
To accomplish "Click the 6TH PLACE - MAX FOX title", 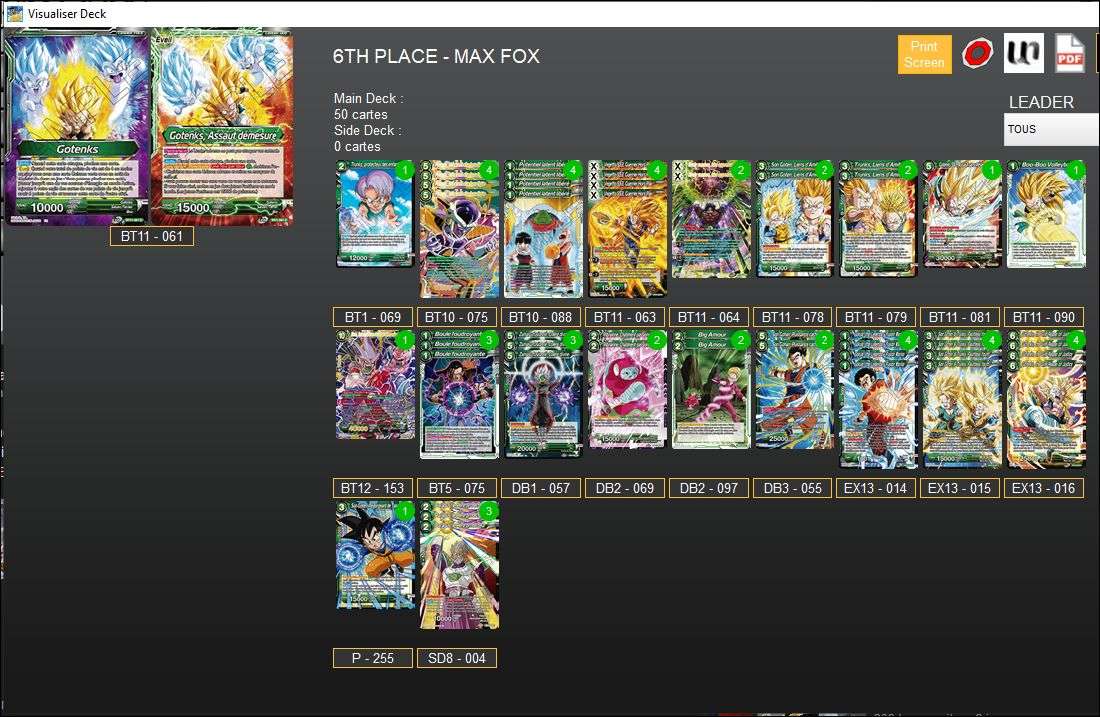I will point(437,56).
